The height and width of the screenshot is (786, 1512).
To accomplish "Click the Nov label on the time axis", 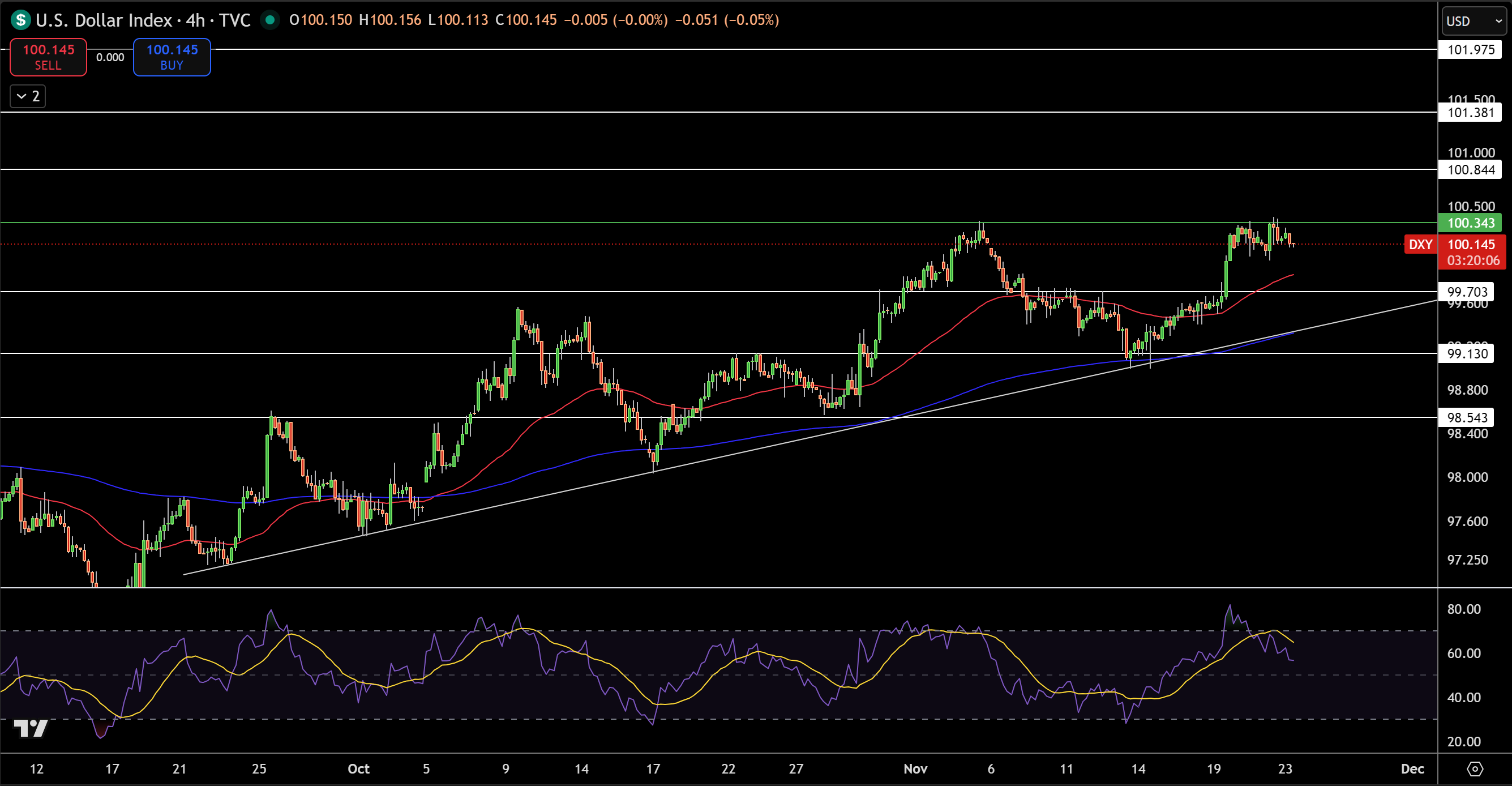I will click(916, 769).
